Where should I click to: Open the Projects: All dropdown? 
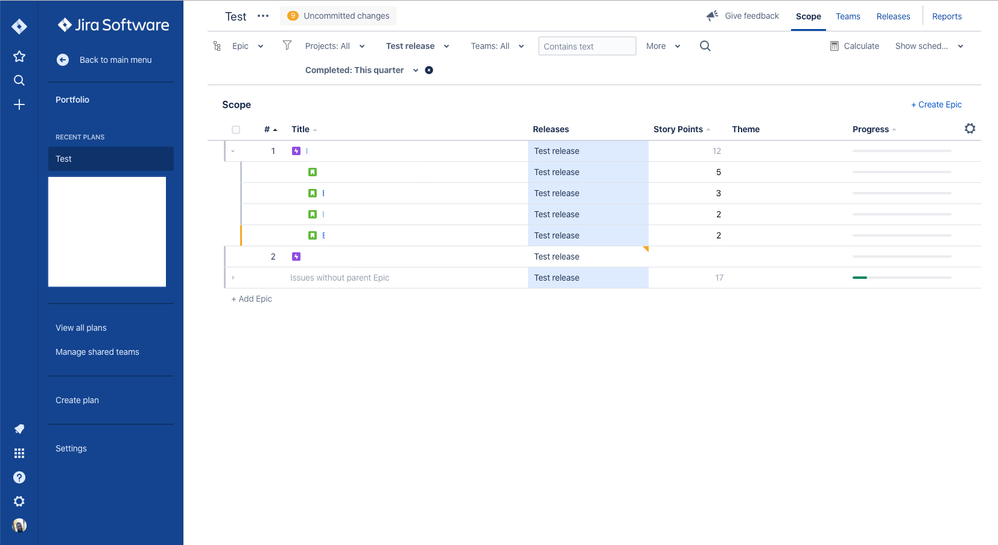point(335,46)
